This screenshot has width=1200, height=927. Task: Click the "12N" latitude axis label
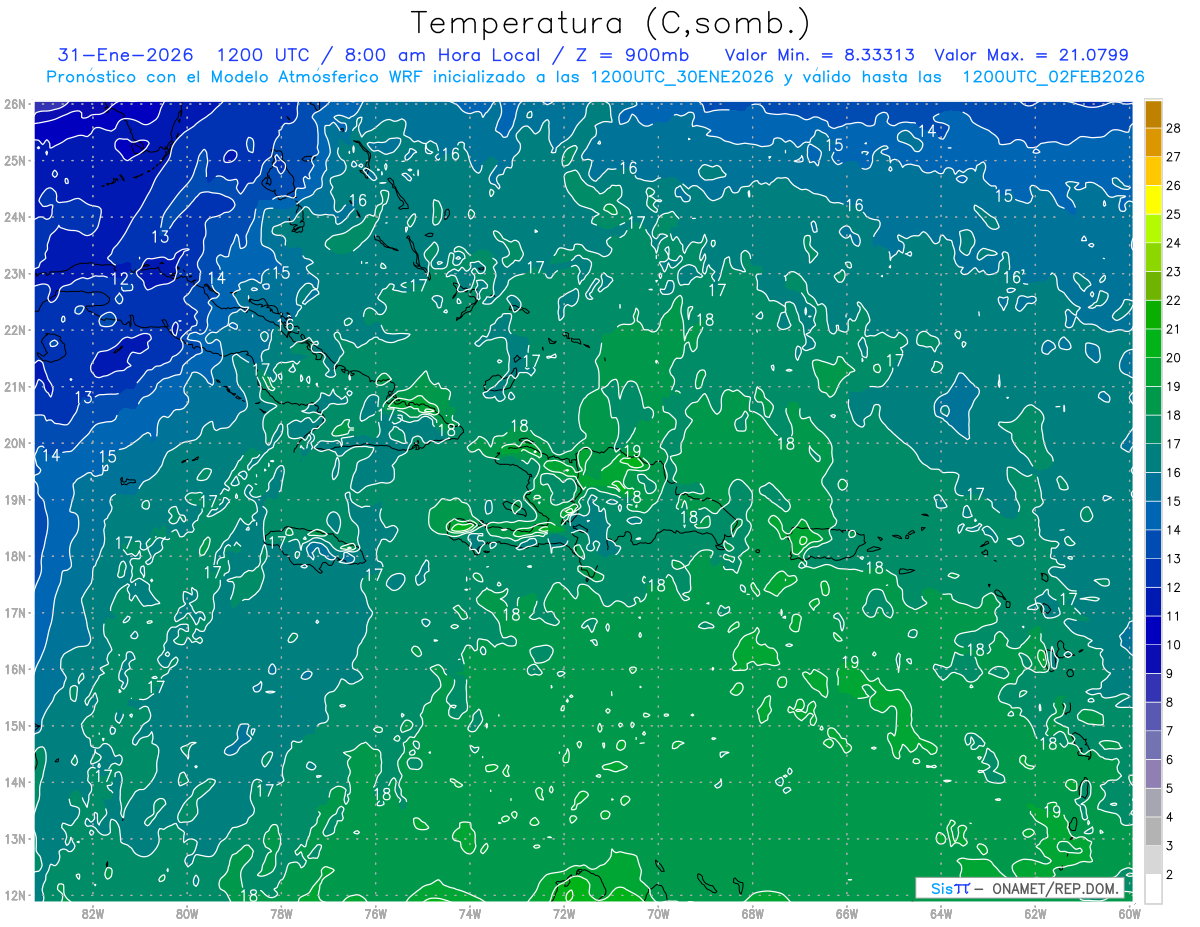[x=14, y=895]
